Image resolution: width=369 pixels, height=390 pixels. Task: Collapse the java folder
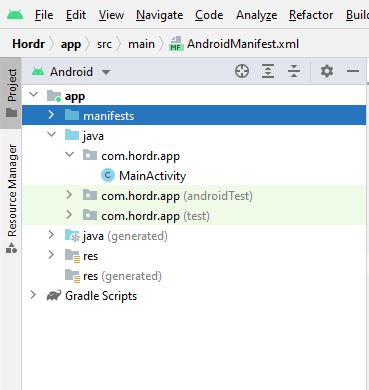coord(52,135)
